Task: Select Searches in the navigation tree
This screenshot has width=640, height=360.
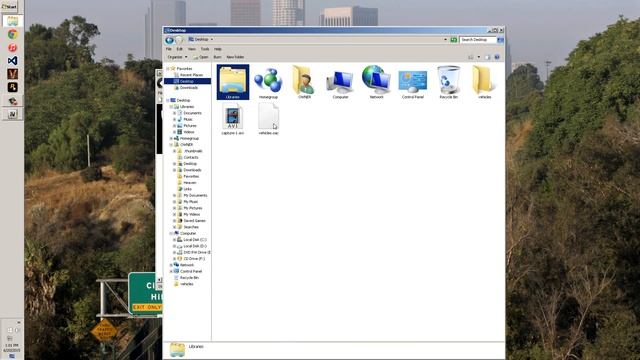Action: click(188, 227)
